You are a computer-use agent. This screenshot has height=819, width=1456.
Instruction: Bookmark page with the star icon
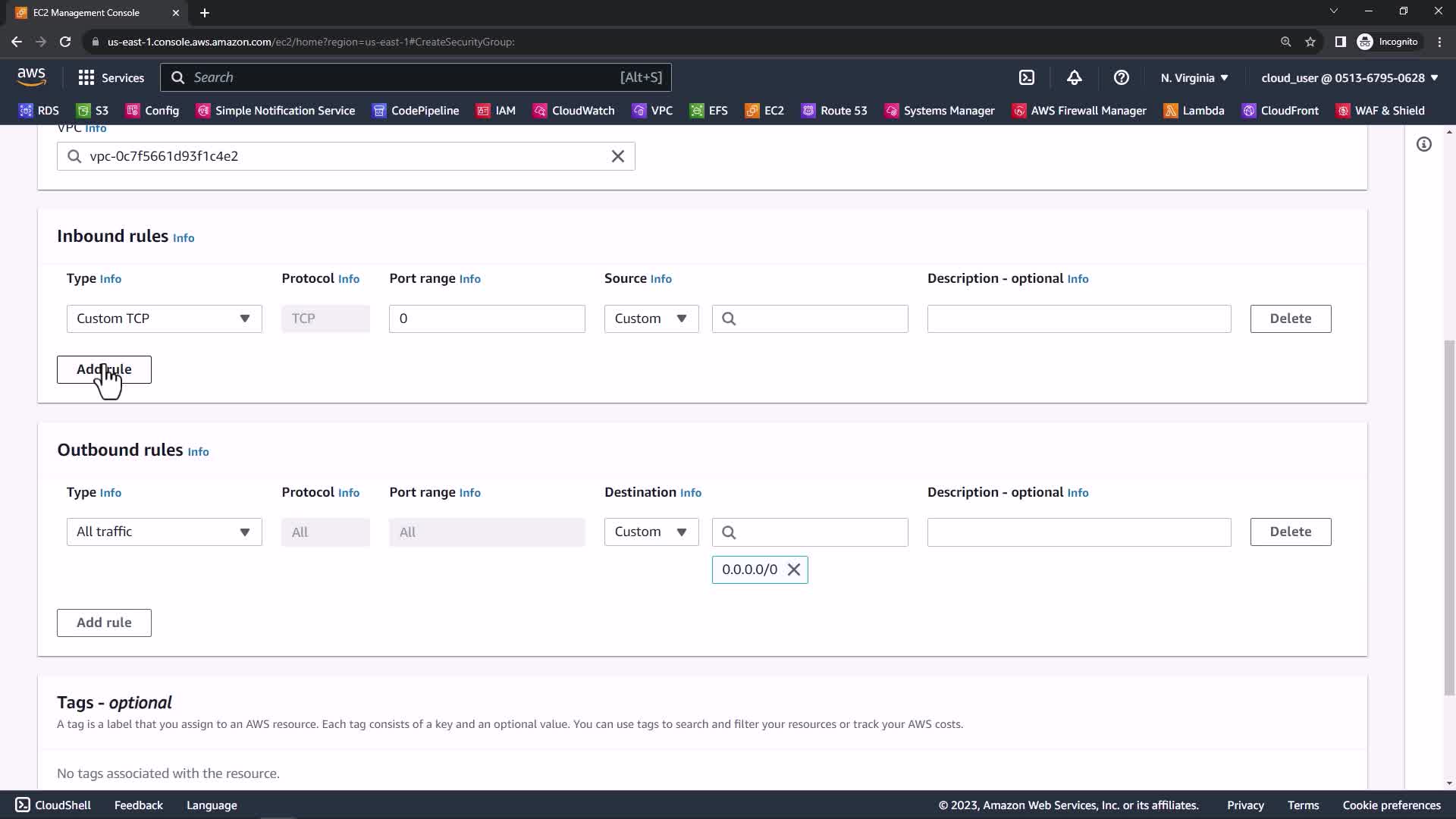click(1310, 42)
